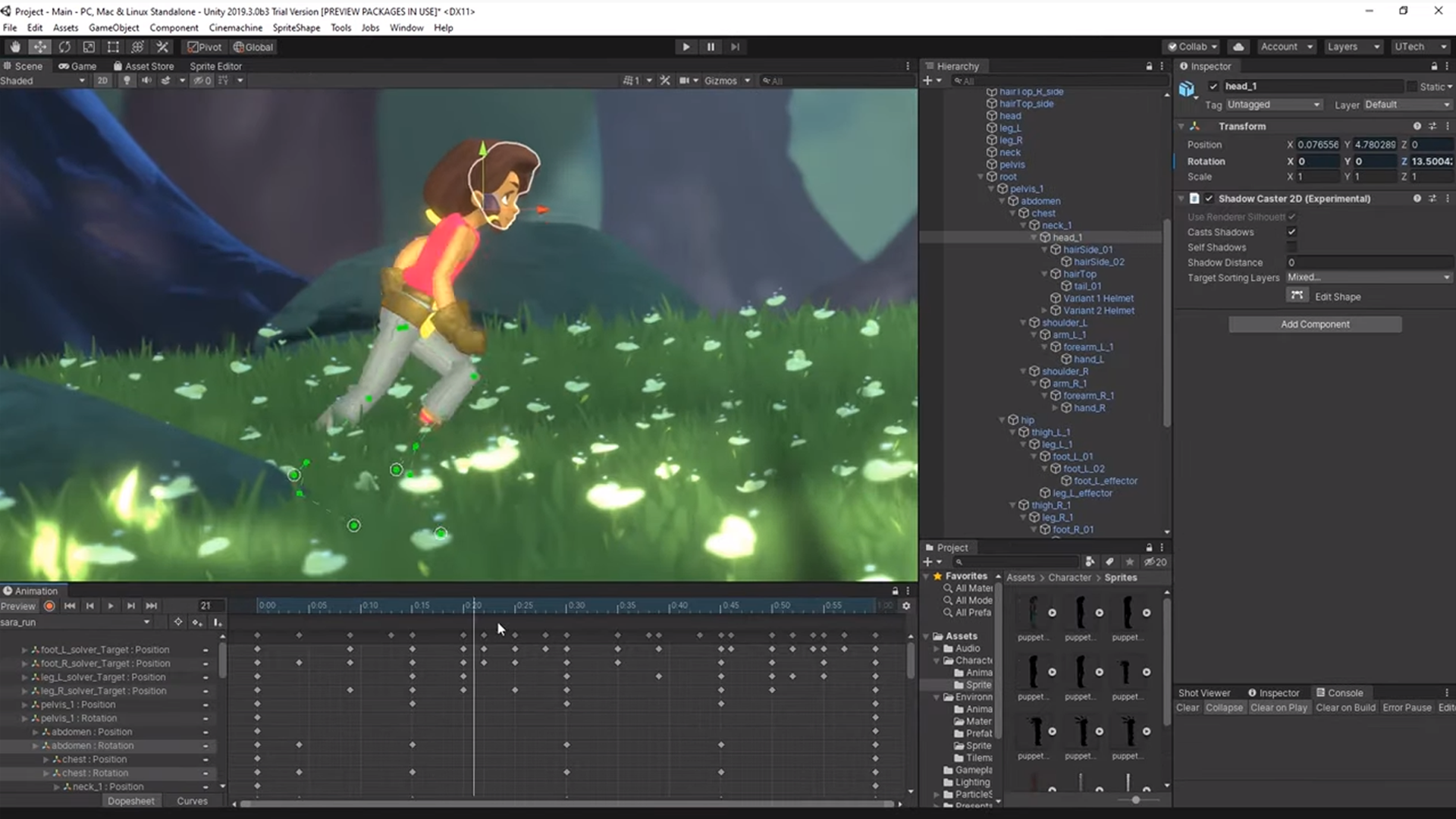This screenshot has width=1456, height=819.
Task: Play the animation clip
Action: click(x=111, y=606)
